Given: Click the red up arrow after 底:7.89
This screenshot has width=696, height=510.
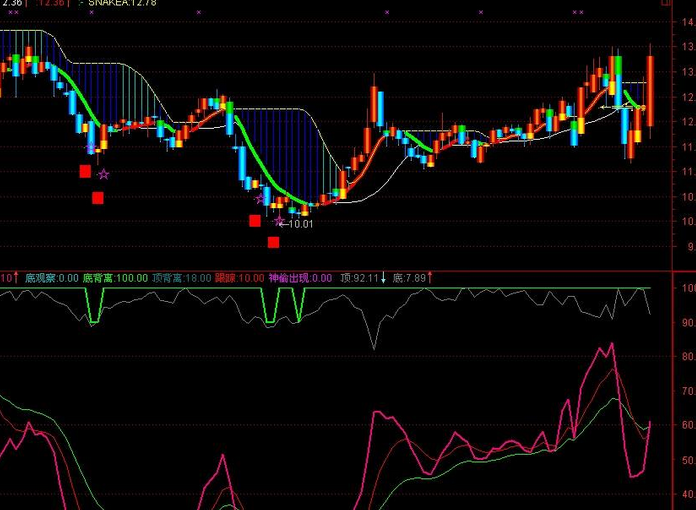Looking at the screenshot, I should pyautogui.click(x=430, y=278).
